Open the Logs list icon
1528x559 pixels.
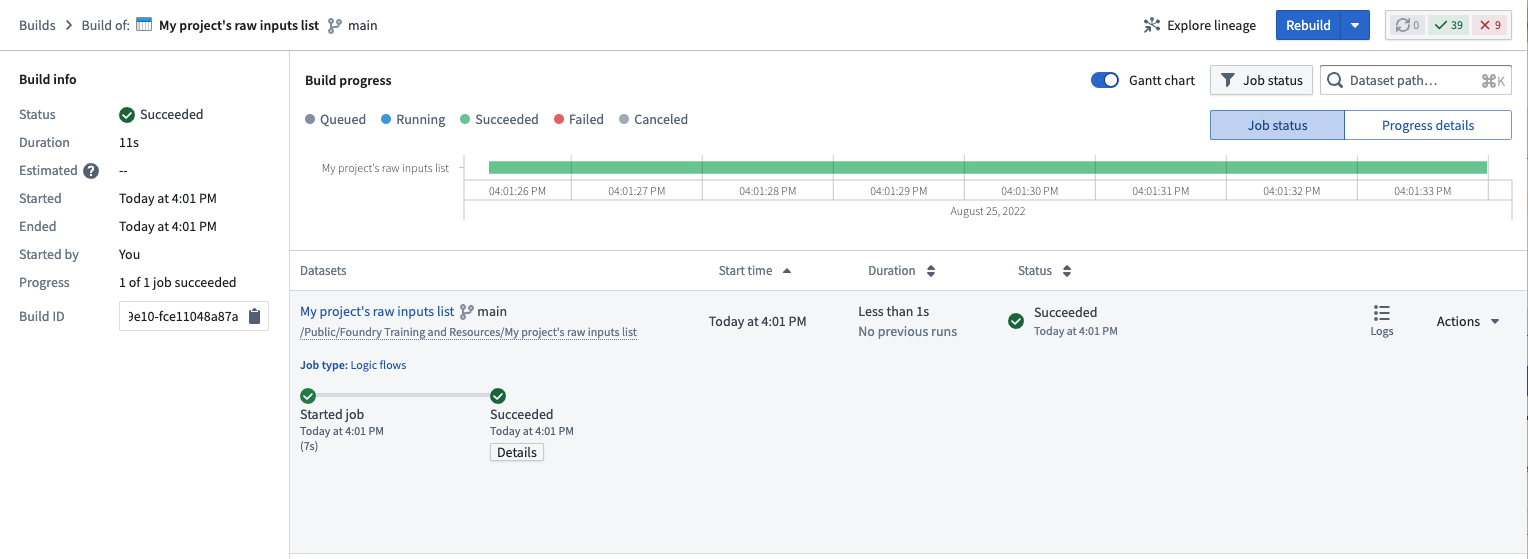point(1382,313)
